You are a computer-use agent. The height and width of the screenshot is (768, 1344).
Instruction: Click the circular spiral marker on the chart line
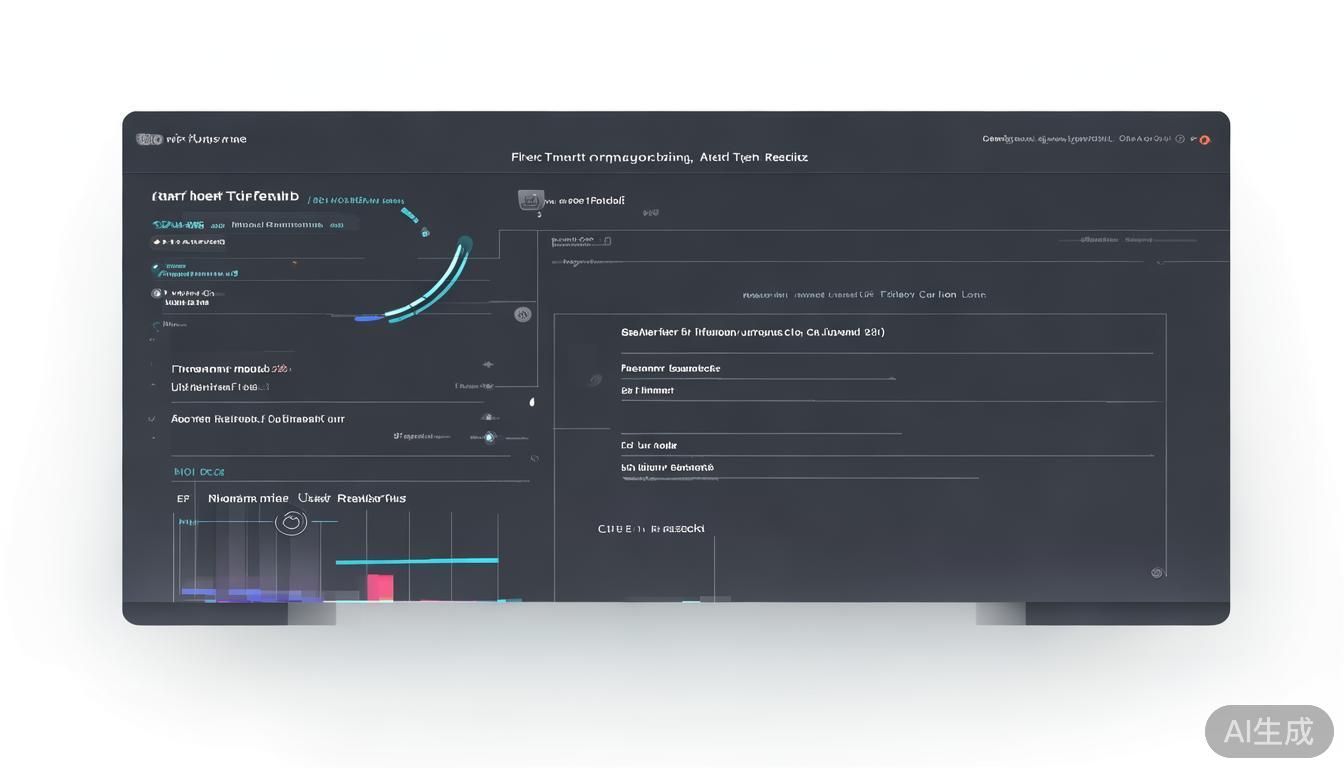click(291, 521)
